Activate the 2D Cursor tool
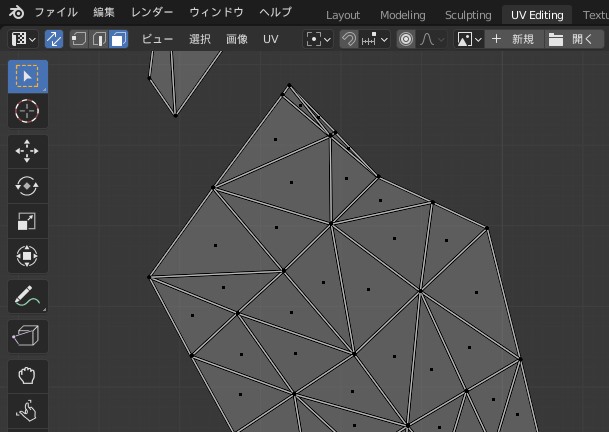This screenshot has width=609, height=432. [x=27, y=111]
